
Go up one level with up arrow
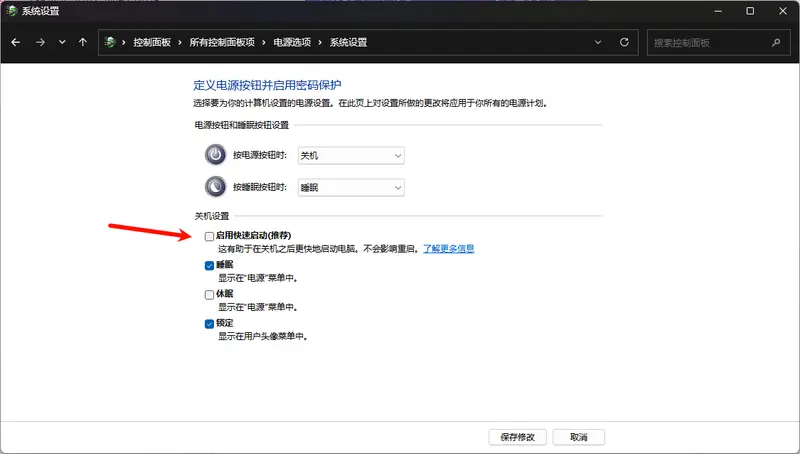pos(83,42)
